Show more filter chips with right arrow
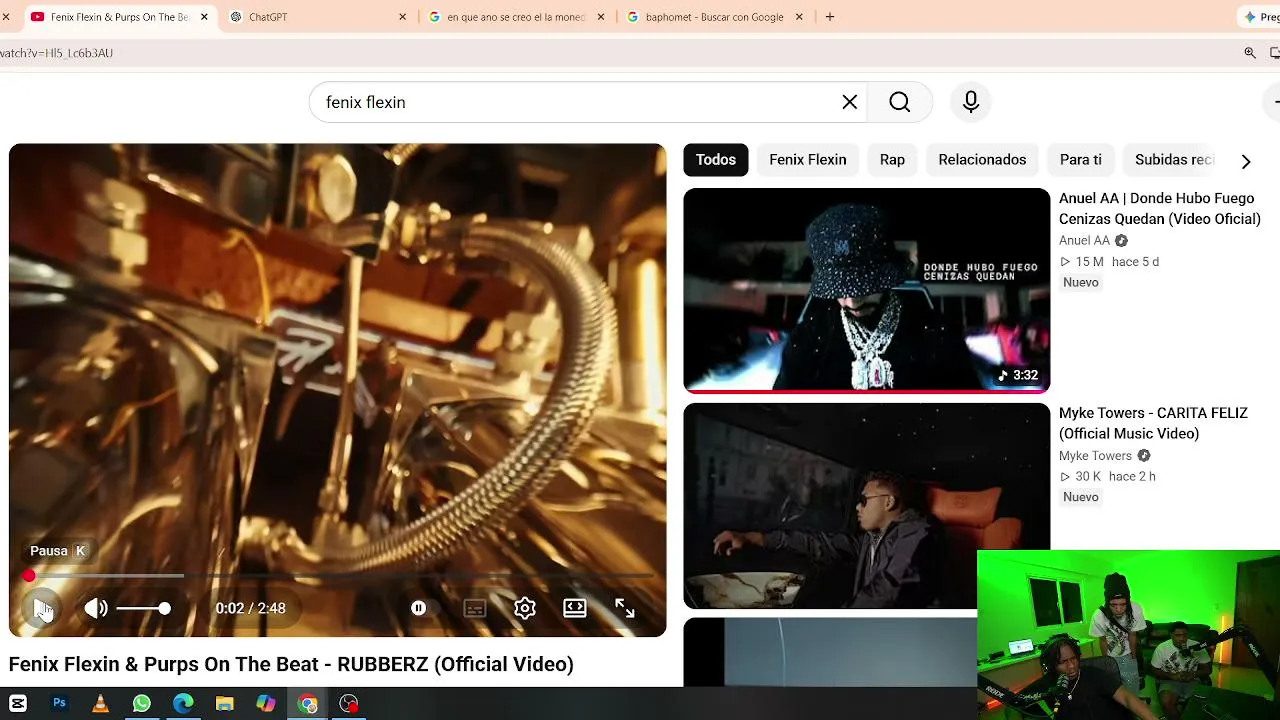This screenshot has height=720, width=1280. pyautogui.click(x=1246, y=161)
